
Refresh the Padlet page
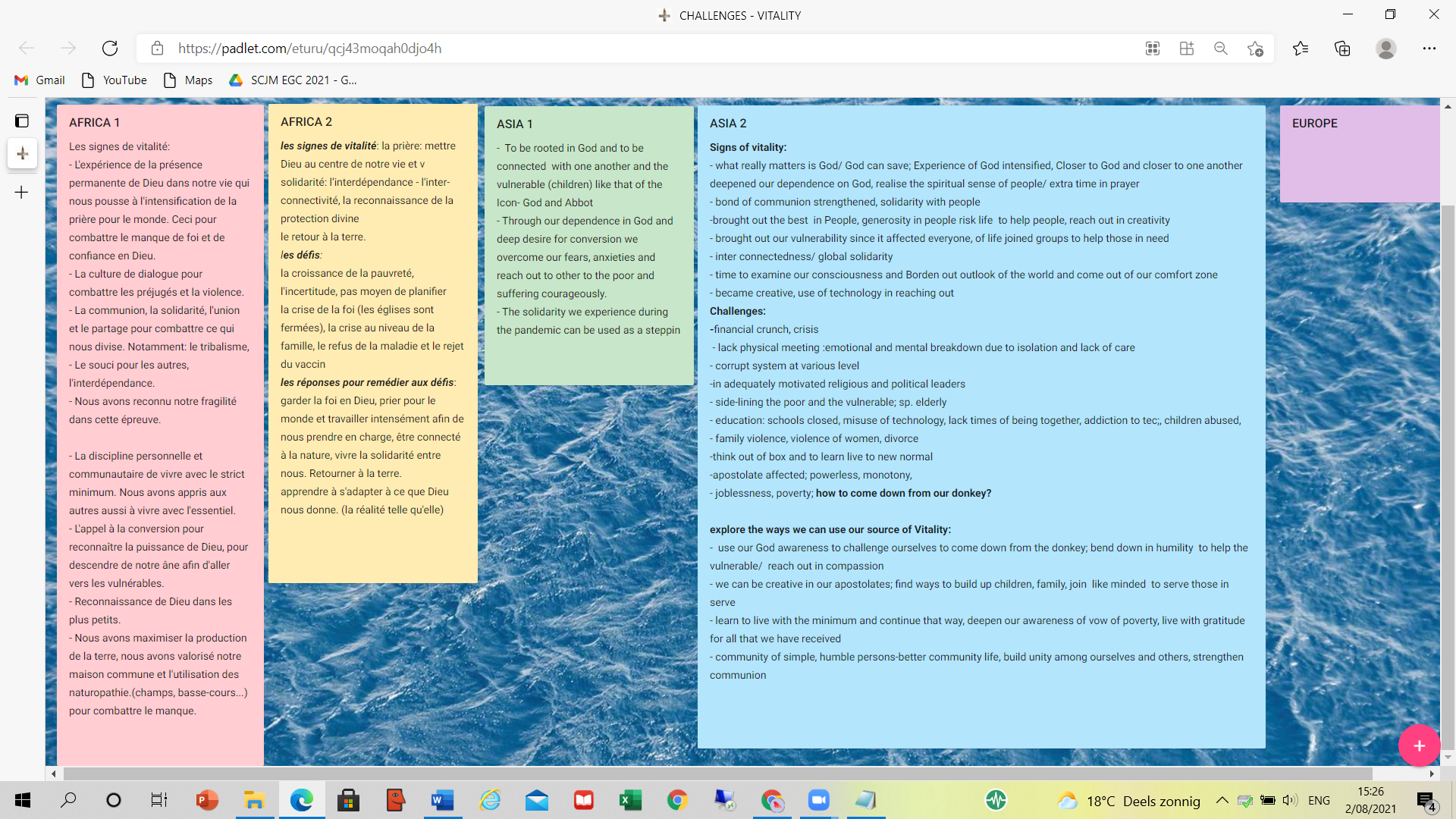coord(110,49)
